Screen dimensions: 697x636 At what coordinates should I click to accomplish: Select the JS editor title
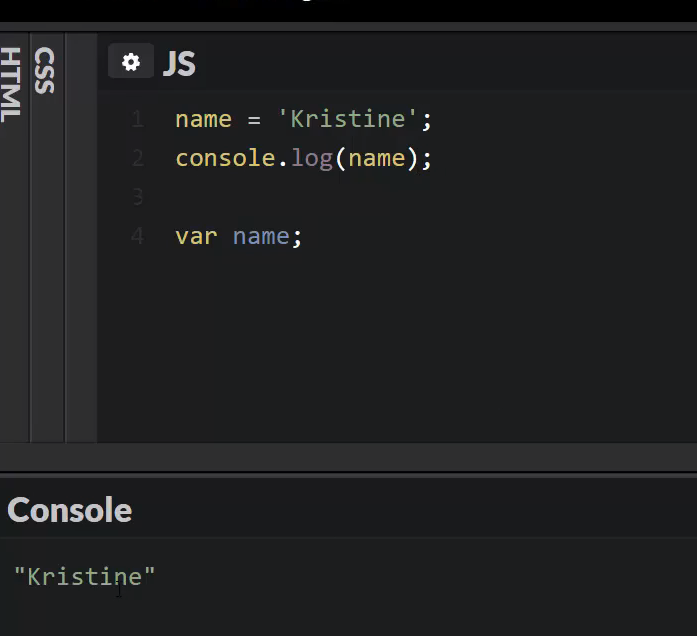point(179,63)
